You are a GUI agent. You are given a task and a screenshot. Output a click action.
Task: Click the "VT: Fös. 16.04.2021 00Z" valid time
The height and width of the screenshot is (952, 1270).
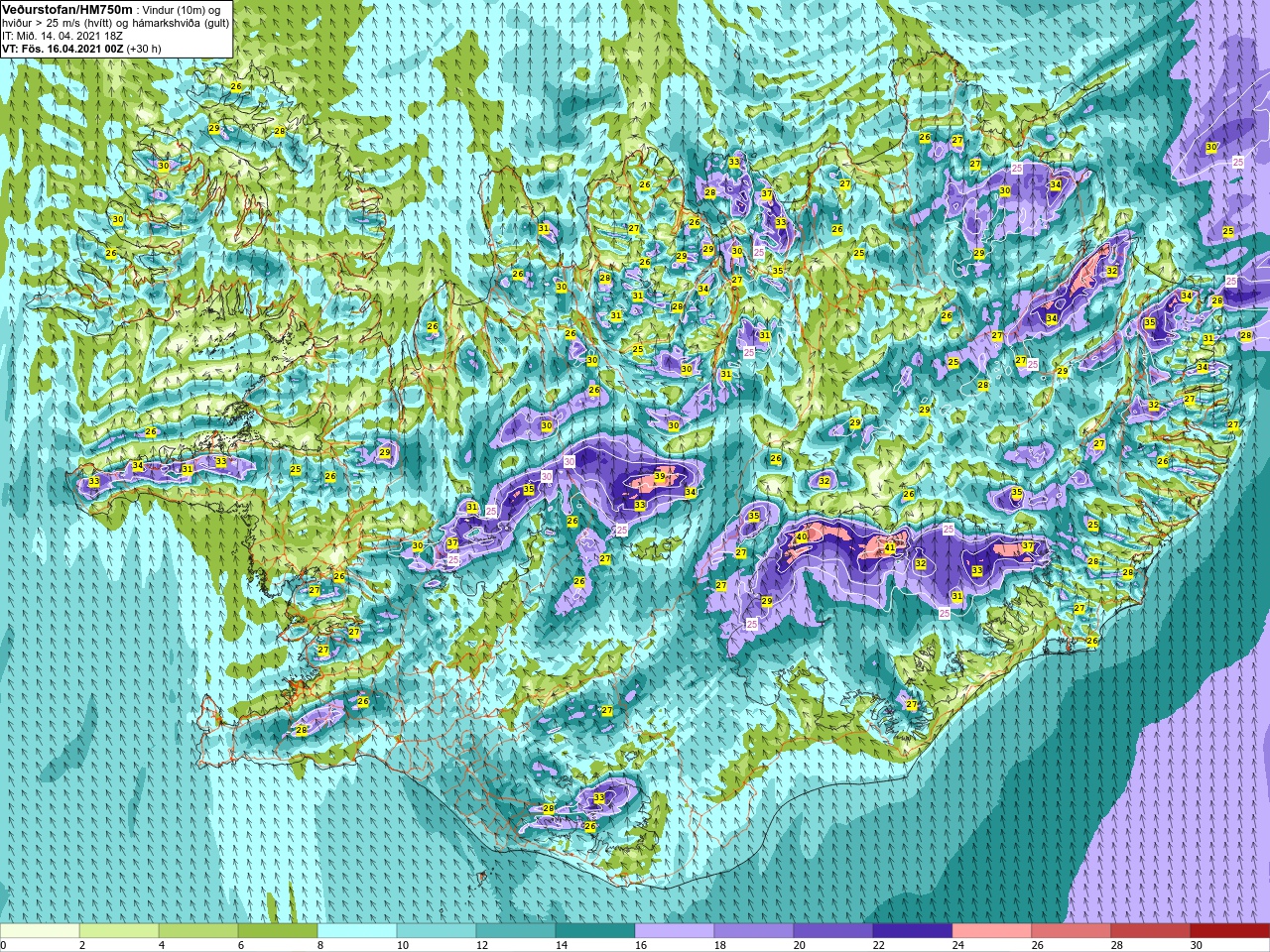[63, 48]
